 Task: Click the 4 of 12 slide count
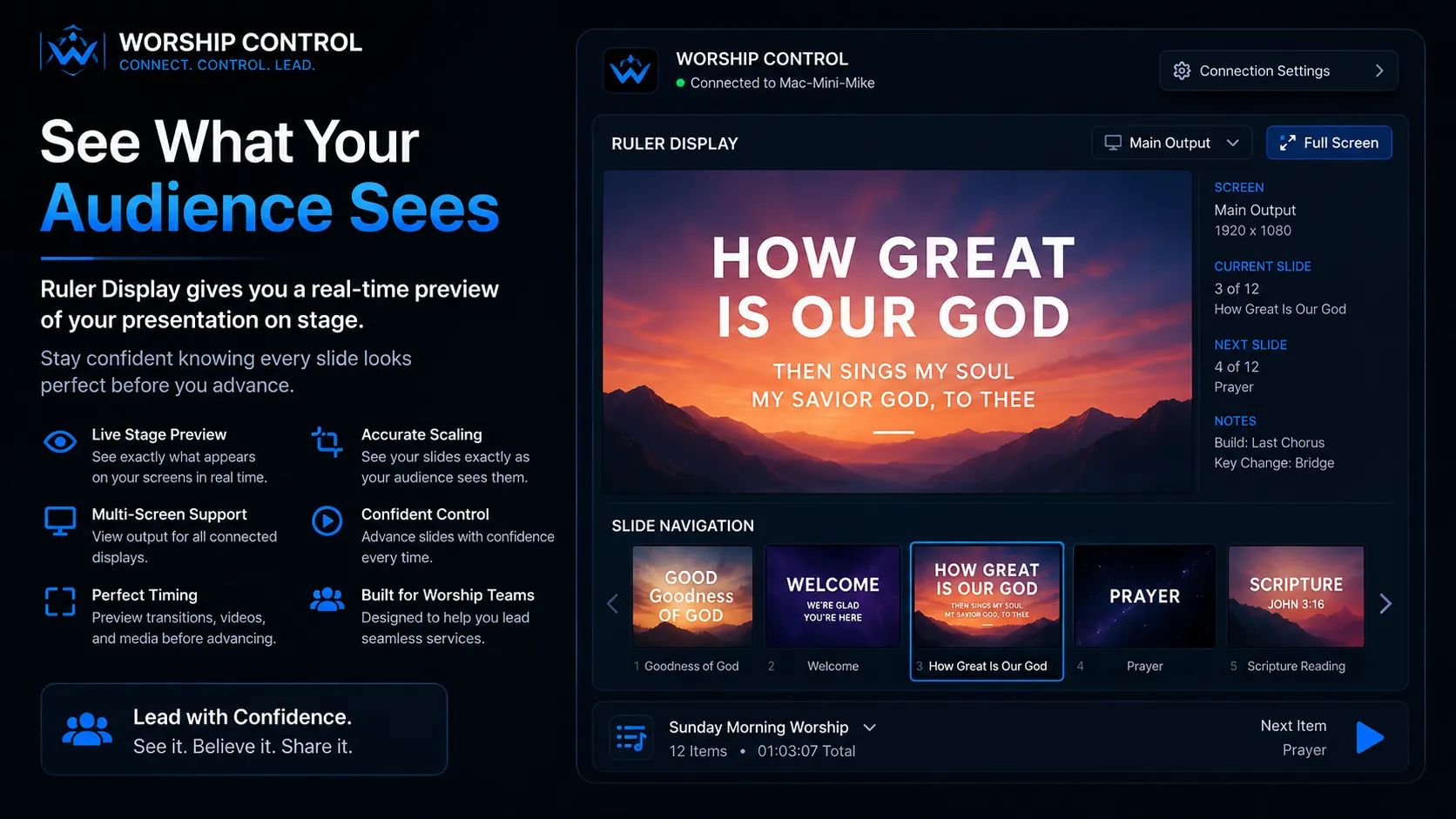(1237, 367)
